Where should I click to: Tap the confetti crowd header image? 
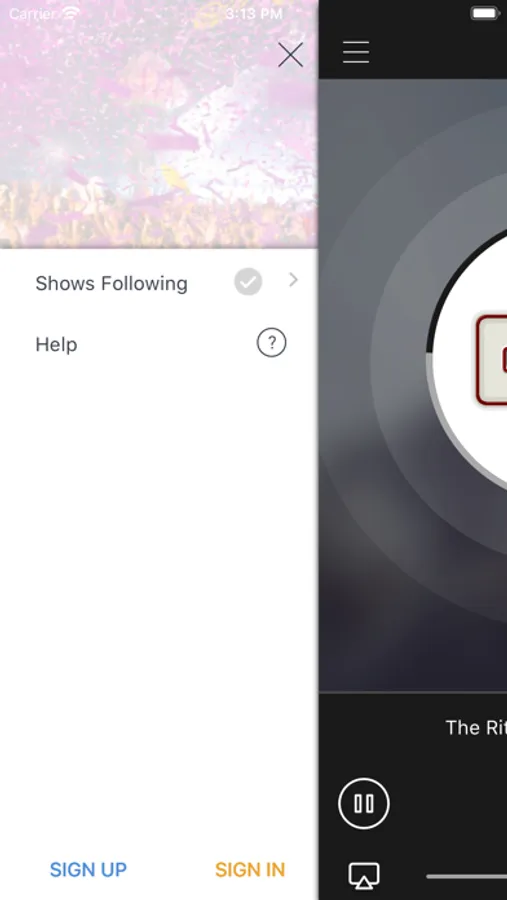[x=159, y=124]
